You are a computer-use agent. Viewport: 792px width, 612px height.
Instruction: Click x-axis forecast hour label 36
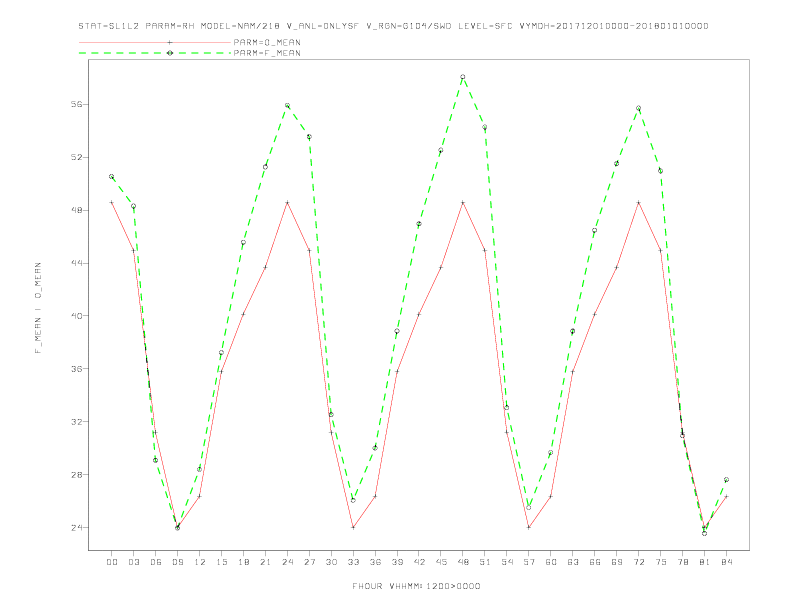click(x=375, y=562)
